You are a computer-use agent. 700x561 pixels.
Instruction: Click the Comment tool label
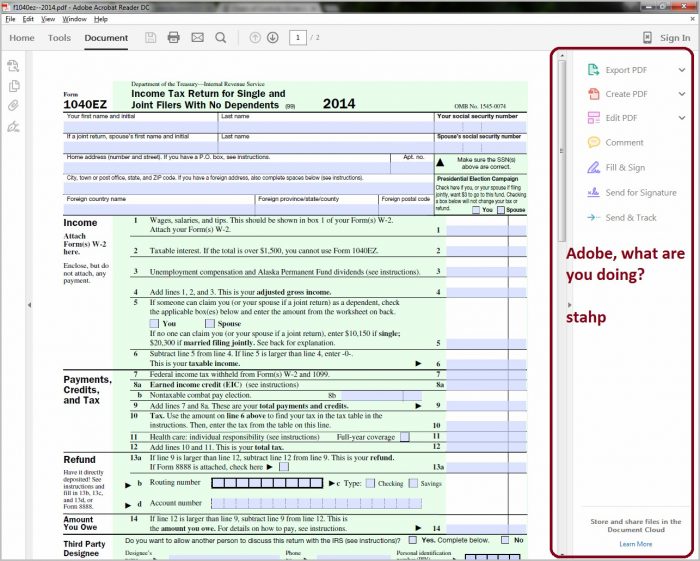(x=624, y=142)
